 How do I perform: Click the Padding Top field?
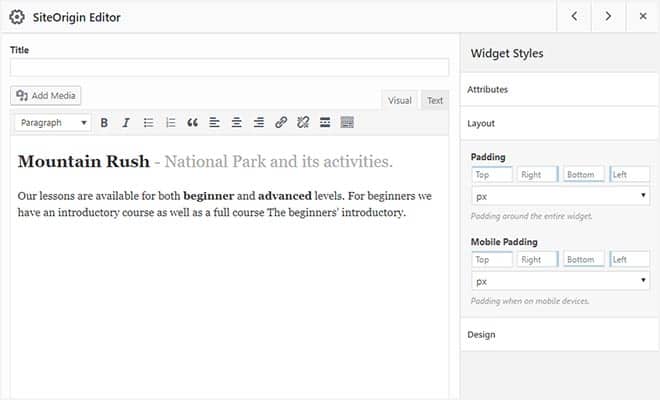492,174
